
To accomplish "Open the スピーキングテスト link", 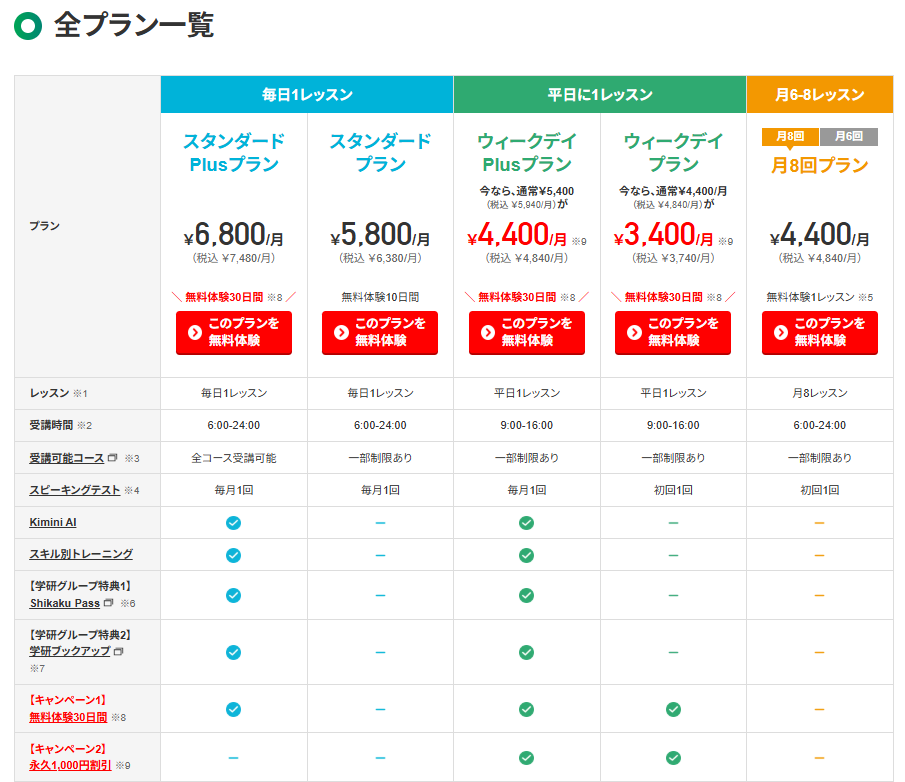I will tap(75, 490).
